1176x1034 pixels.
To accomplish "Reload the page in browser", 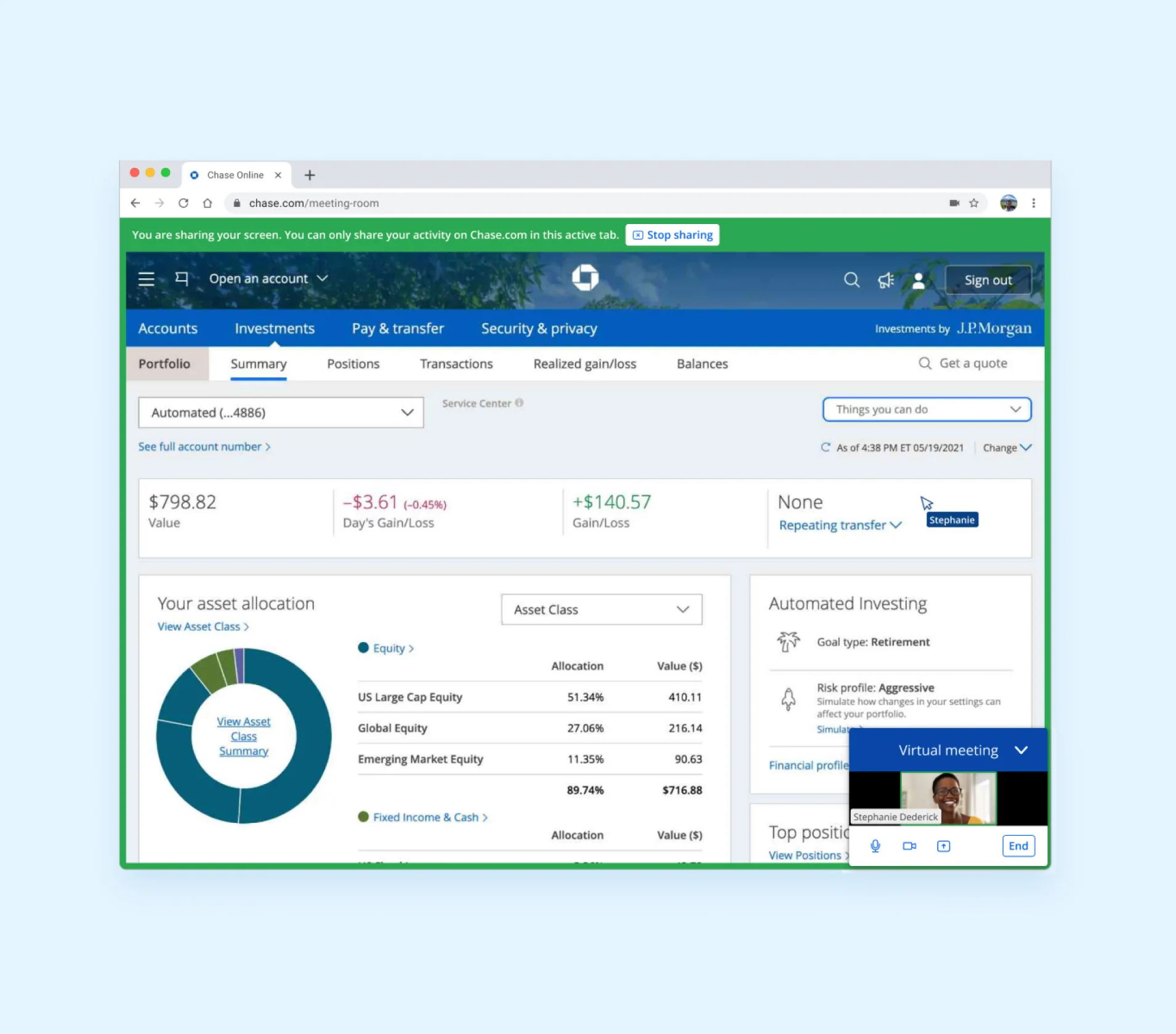I will 183,203.
